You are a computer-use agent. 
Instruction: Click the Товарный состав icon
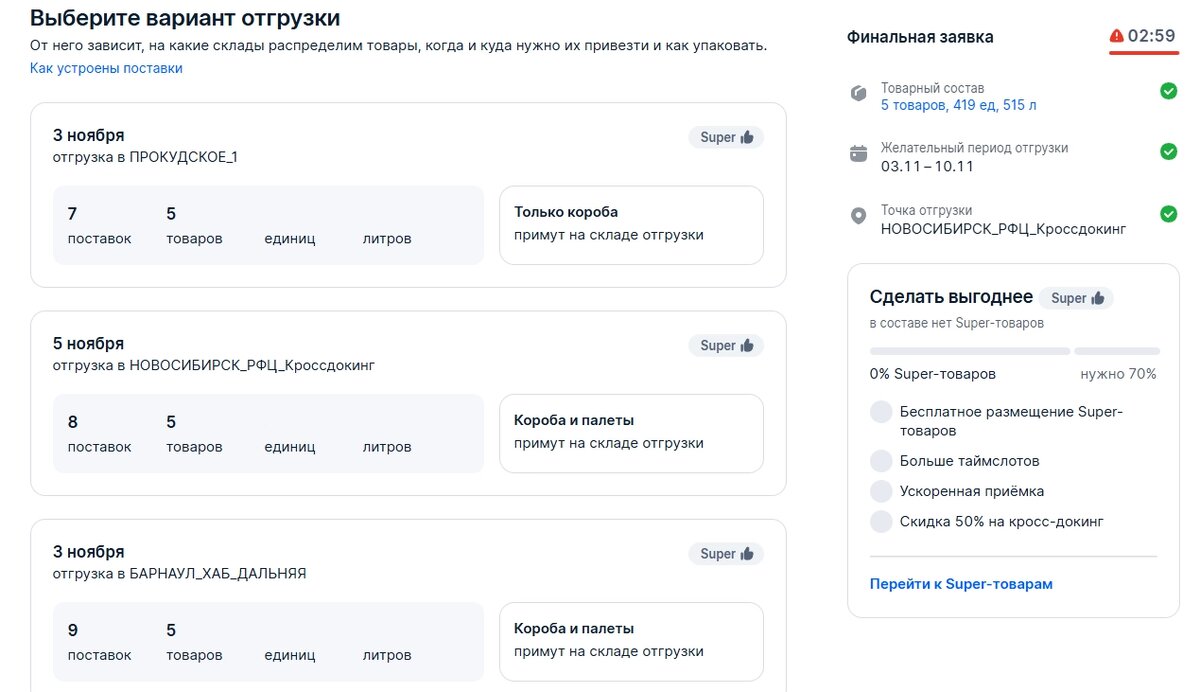point(858,92)
